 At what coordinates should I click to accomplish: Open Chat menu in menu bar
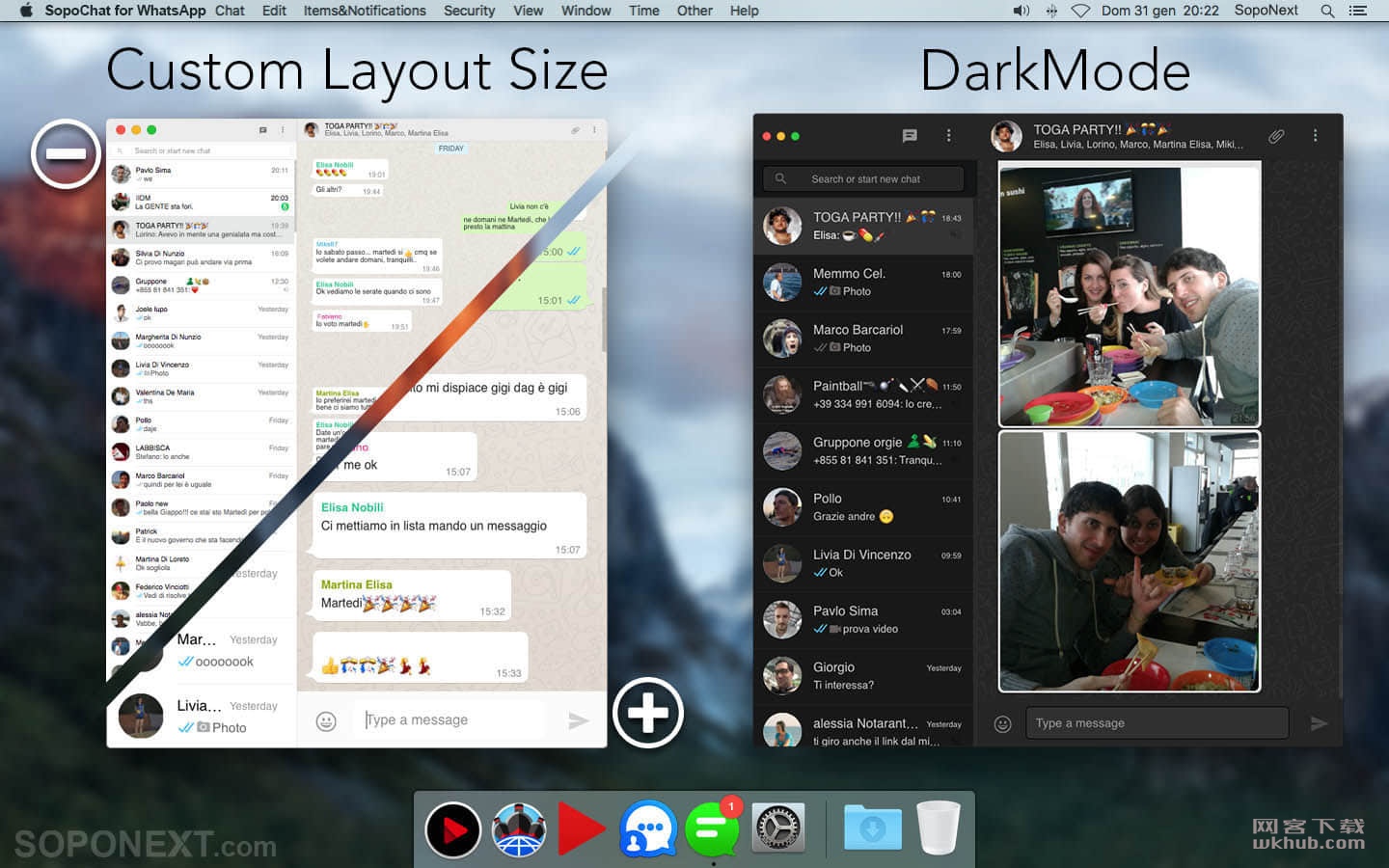[230, 11]
